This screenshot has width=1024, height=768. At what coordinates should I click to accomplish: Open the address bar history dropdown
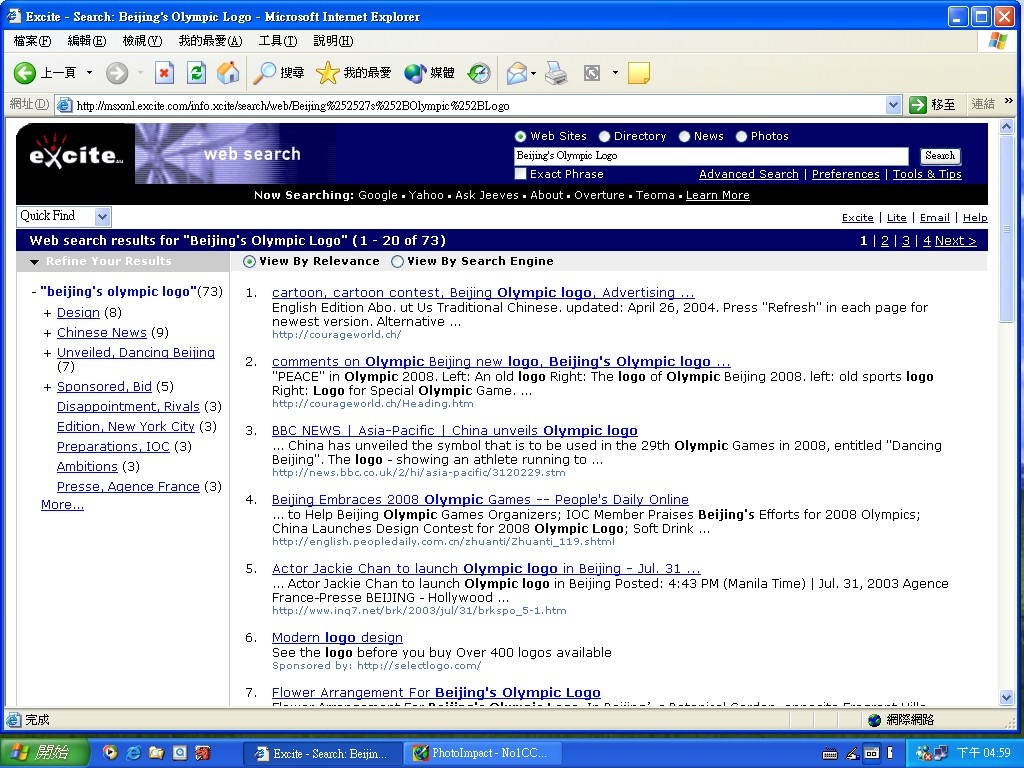[893, 104]
